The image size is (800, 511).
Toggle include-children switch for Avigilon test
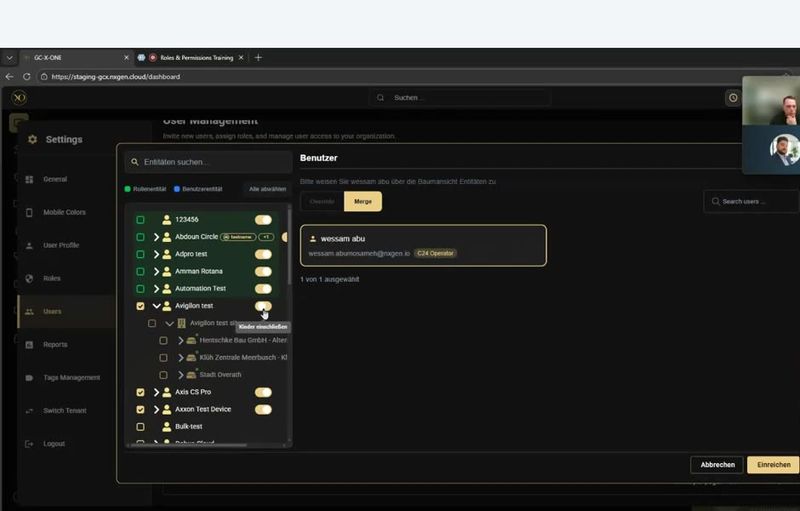tap(263, 306)
